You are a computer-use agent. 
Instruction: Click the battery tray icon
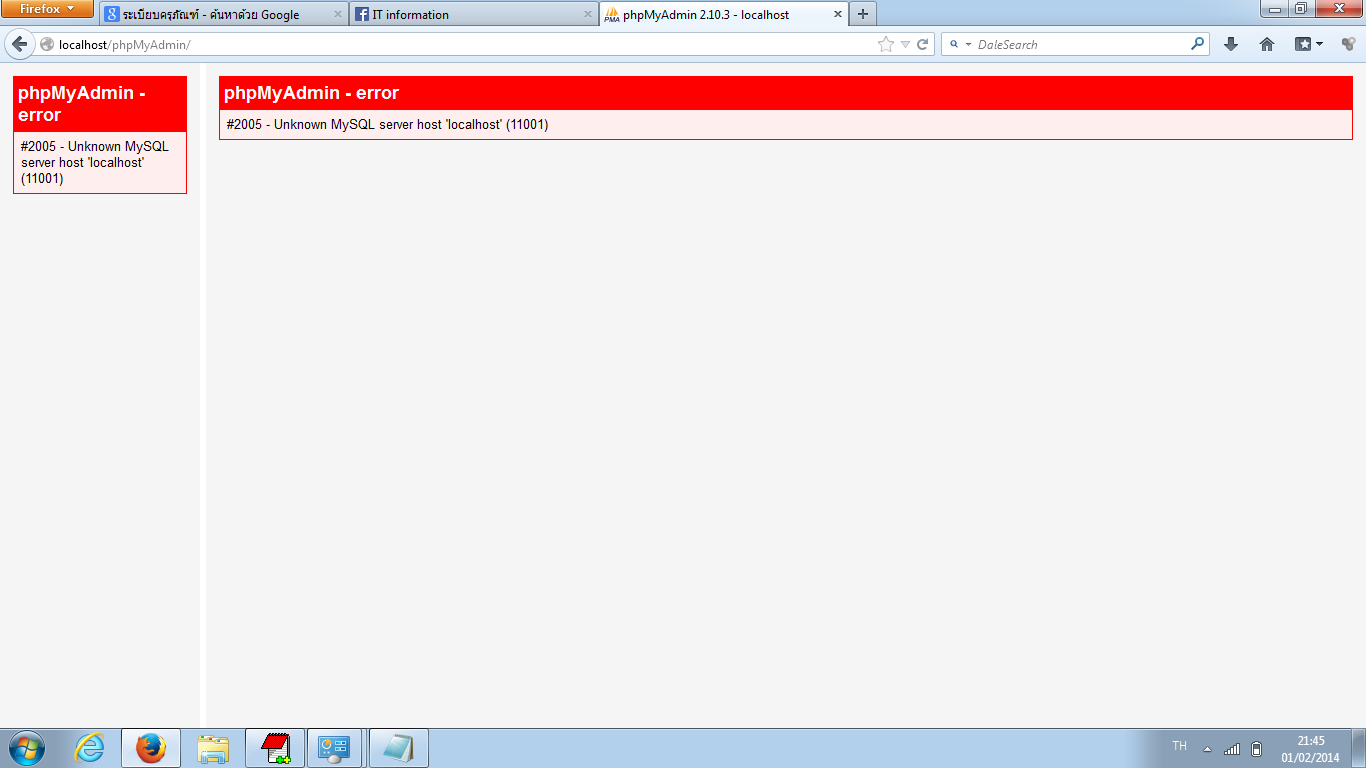click(x=1257, y=749)
